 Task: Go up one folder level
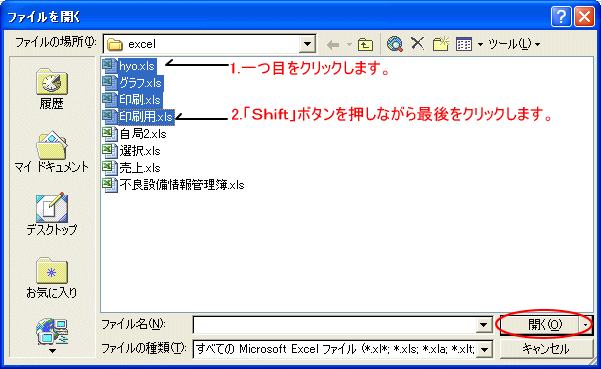[365, 44]
